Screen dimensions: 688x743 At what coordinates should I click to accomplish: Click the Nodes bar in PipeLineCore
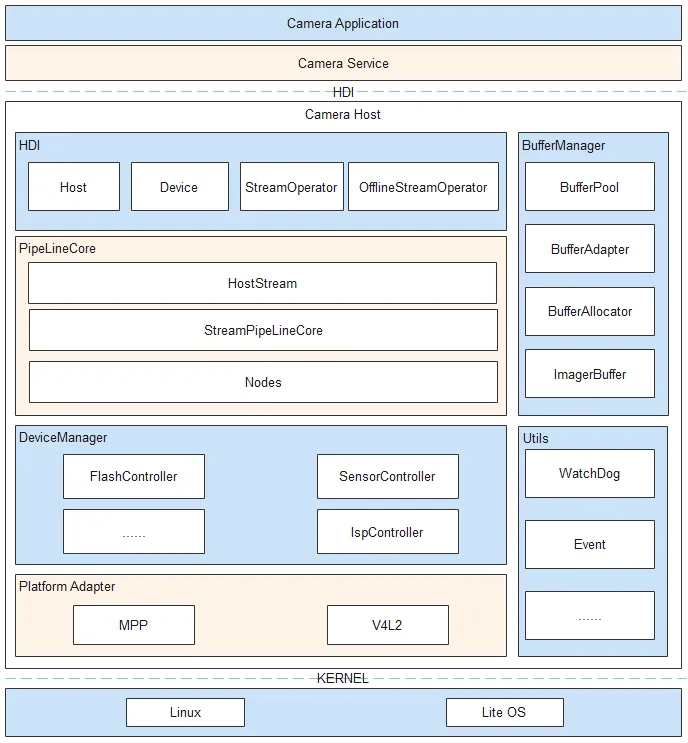[263, 382]
